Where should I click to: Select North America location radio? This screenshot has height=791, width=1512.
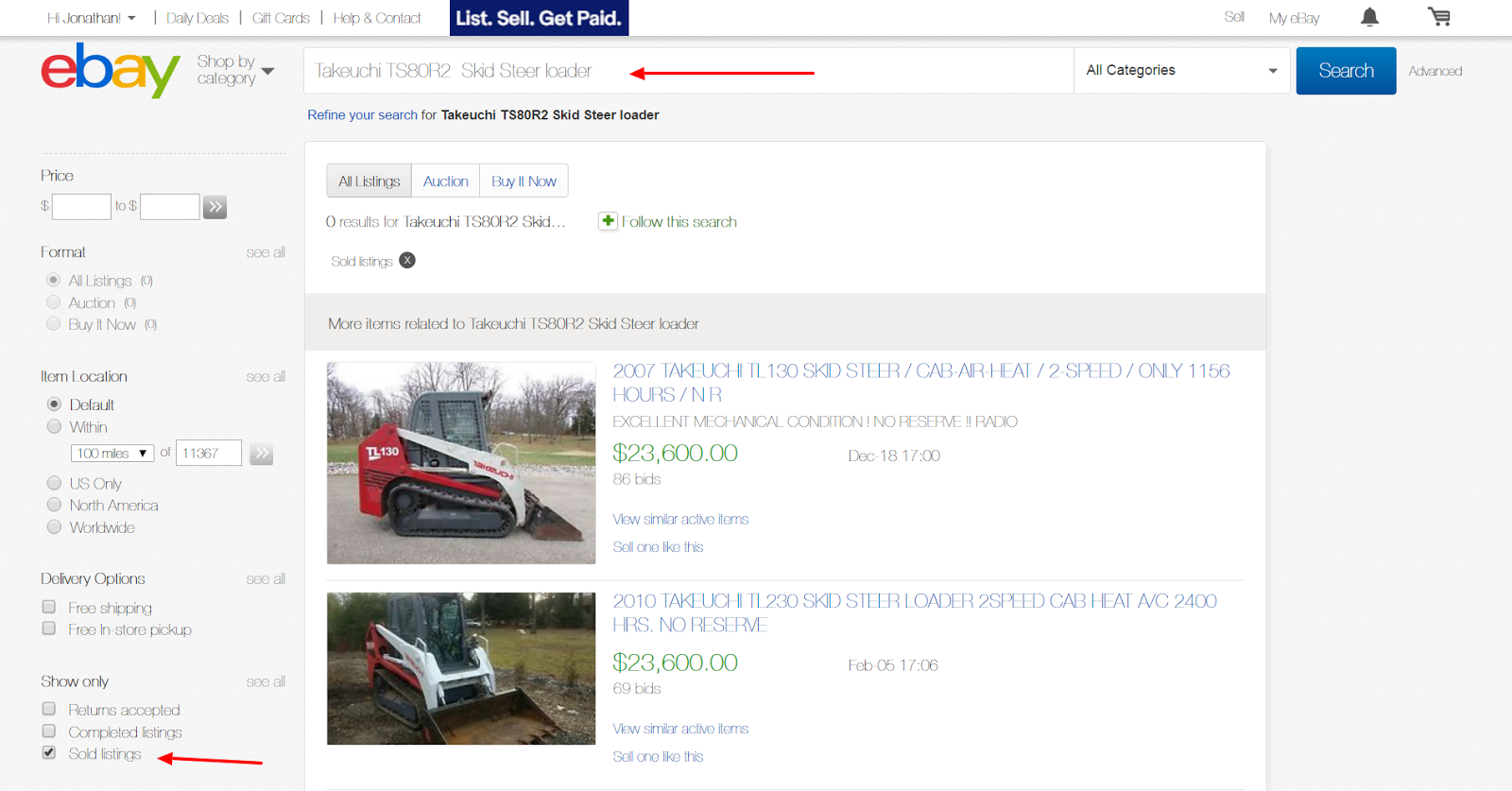click(54, 505)
